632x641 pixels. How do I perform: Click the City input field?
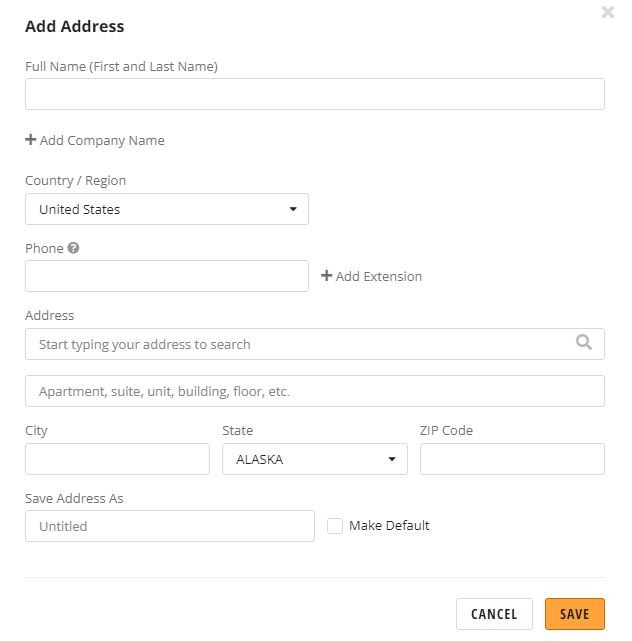[117, 459]
